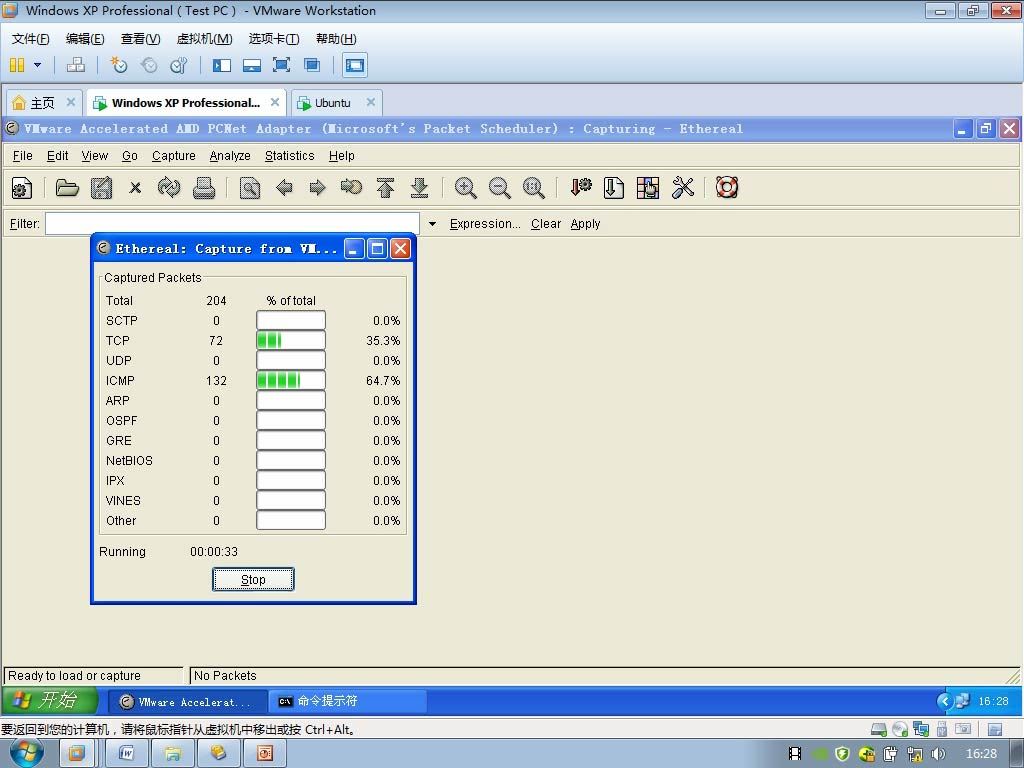Open preferences with the tools icon

(682, 188)
